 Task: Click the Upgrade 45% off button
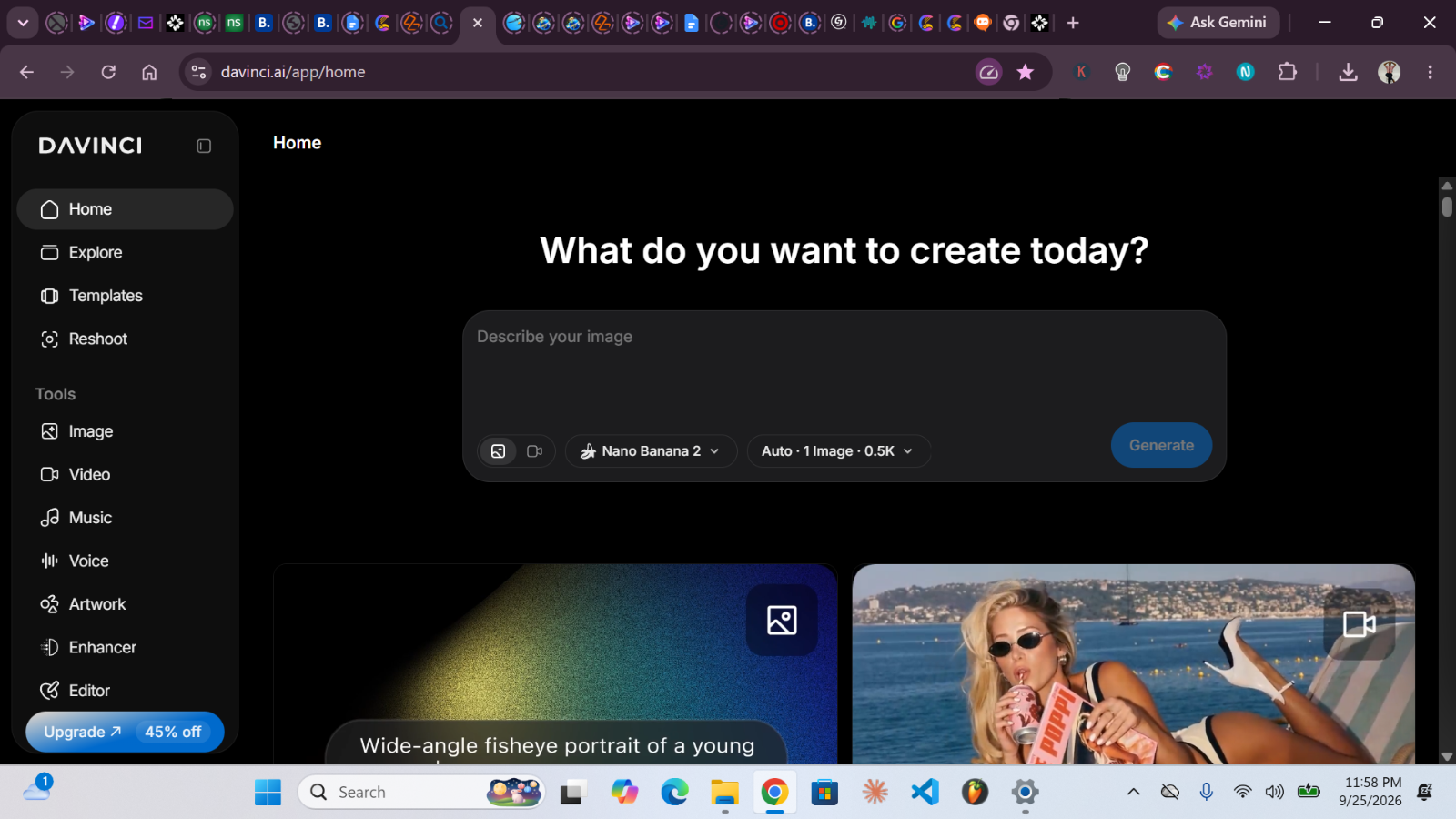tap(125, 732)
